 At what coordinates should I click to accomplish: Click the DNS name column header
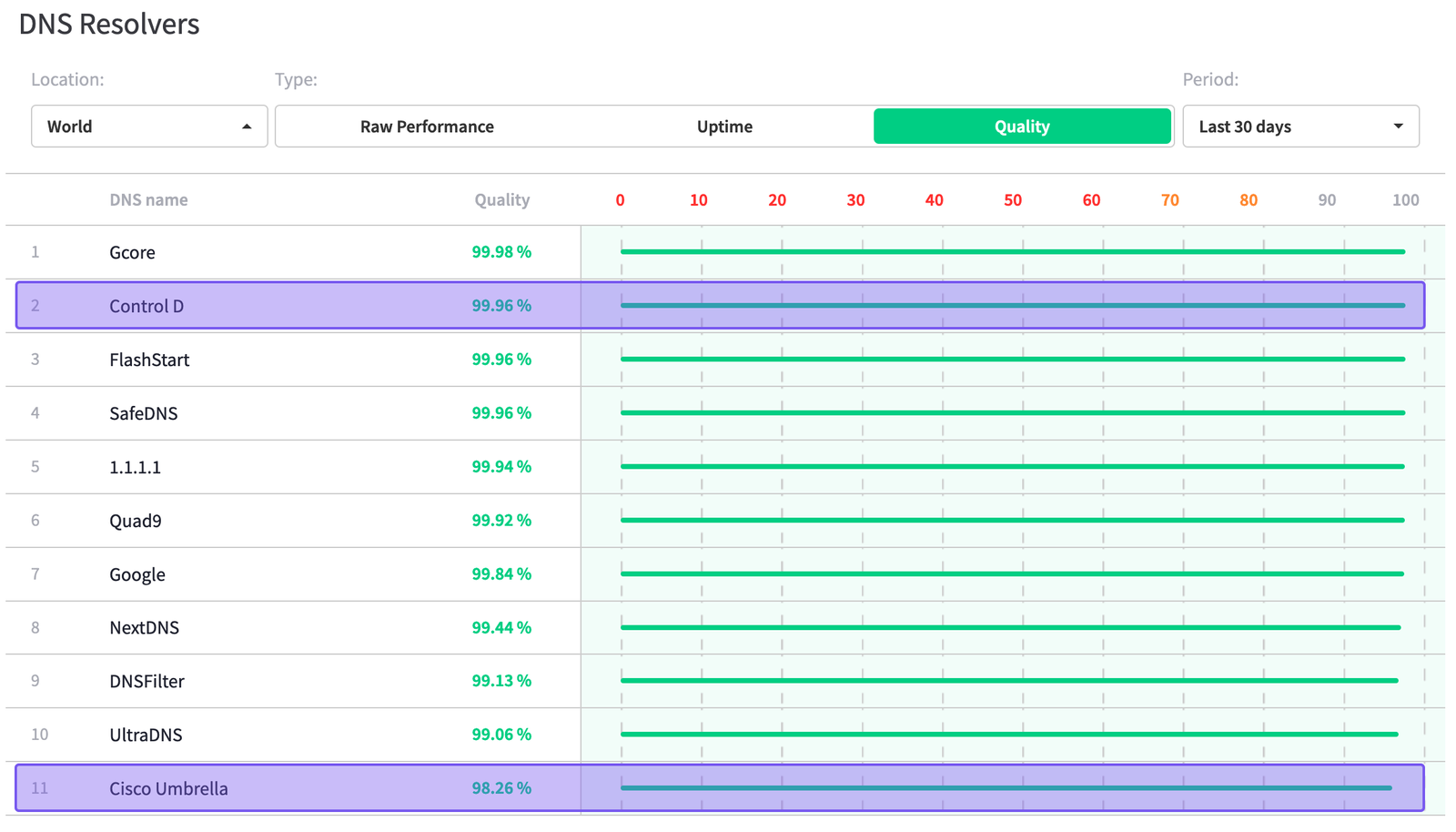148,200
